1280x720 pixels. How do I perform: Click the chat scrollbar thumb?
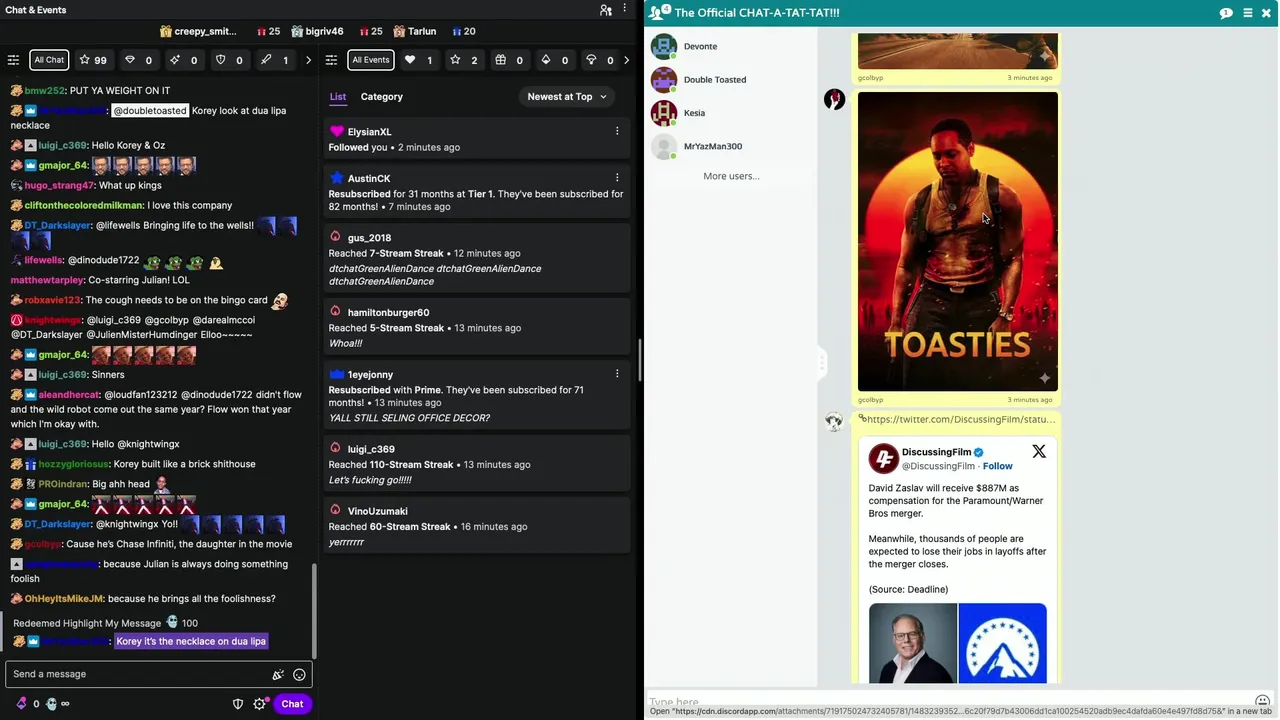[315, 611]
